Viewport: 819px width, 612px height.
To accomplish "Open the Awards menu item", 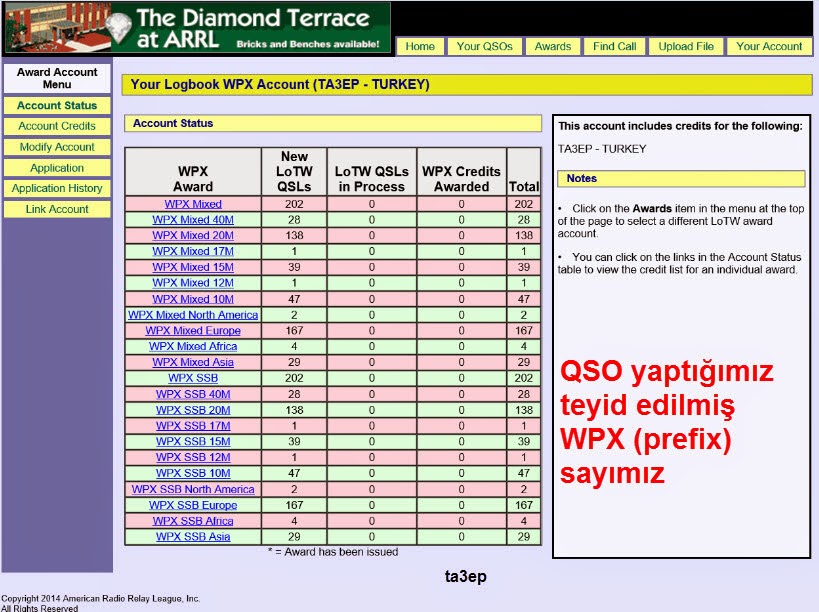I will tap(553, 46).
